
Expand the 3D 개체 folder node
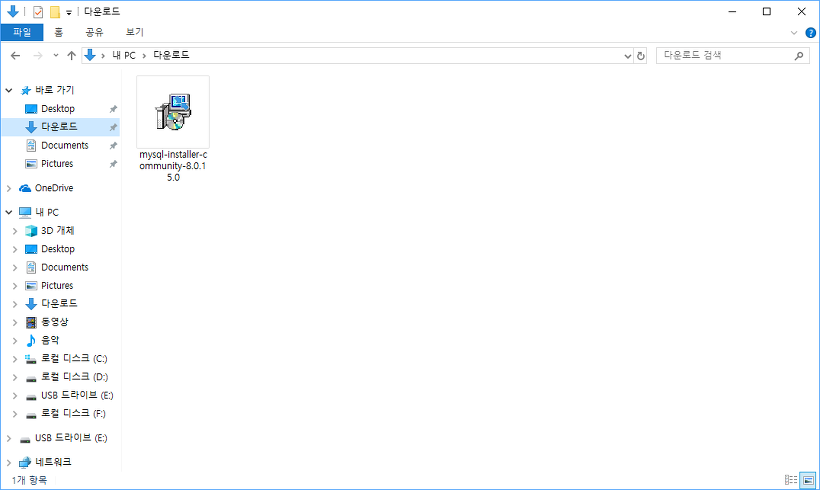15,231
